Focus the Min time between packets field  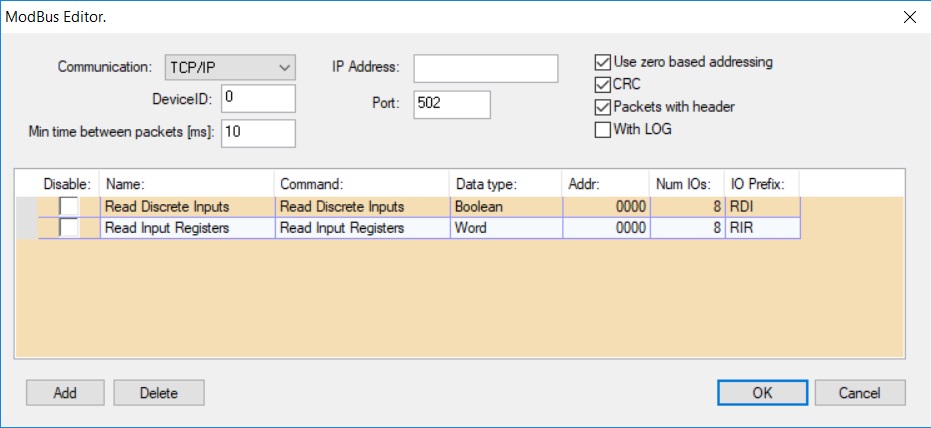point(258,133)
